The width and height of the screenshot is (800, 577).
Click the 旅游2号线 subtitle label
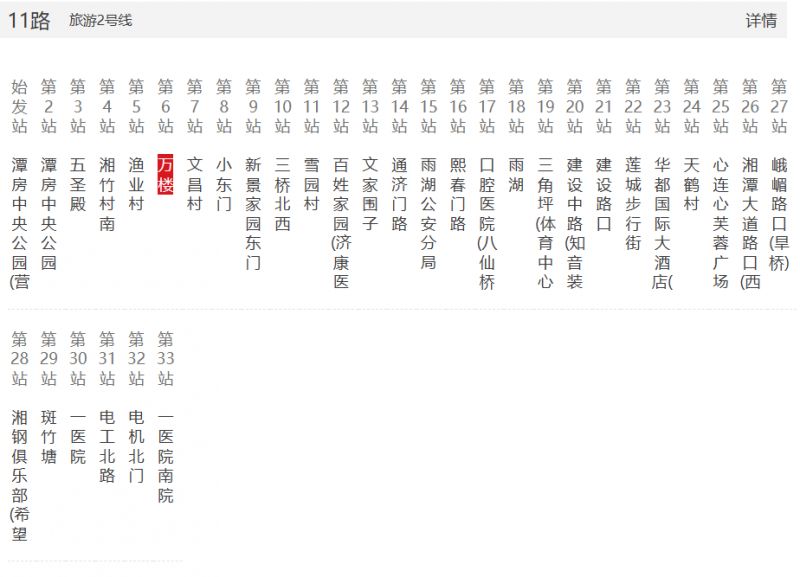[100, 21]
